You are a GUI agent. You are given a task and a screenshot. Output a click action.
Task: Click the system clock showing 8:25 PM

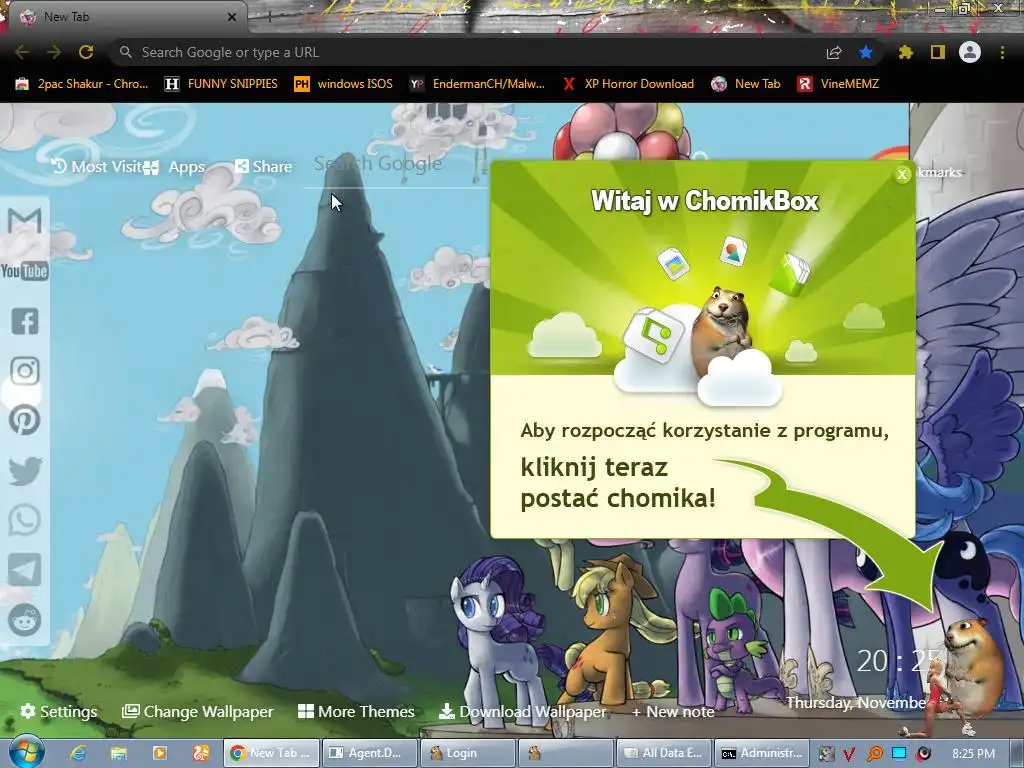tap(973, 754)
